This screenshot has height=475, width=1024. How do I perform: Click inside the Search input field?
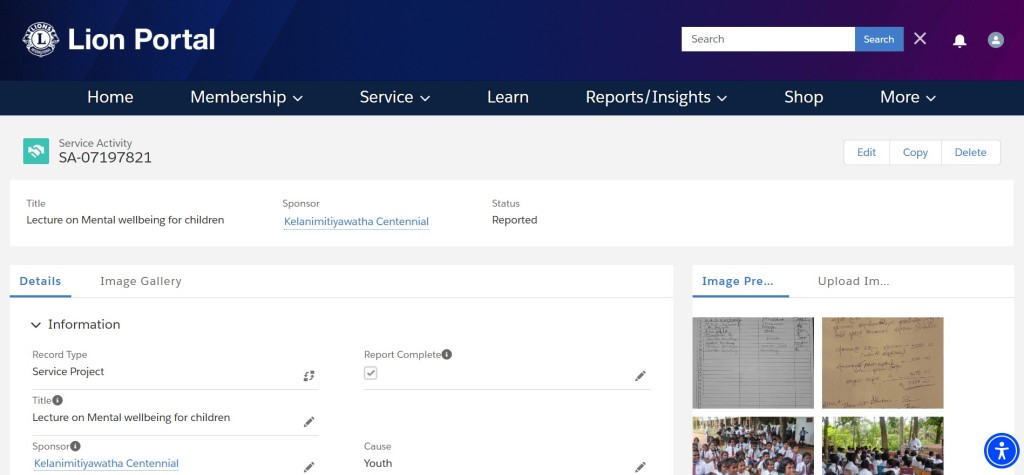[768, 39]
